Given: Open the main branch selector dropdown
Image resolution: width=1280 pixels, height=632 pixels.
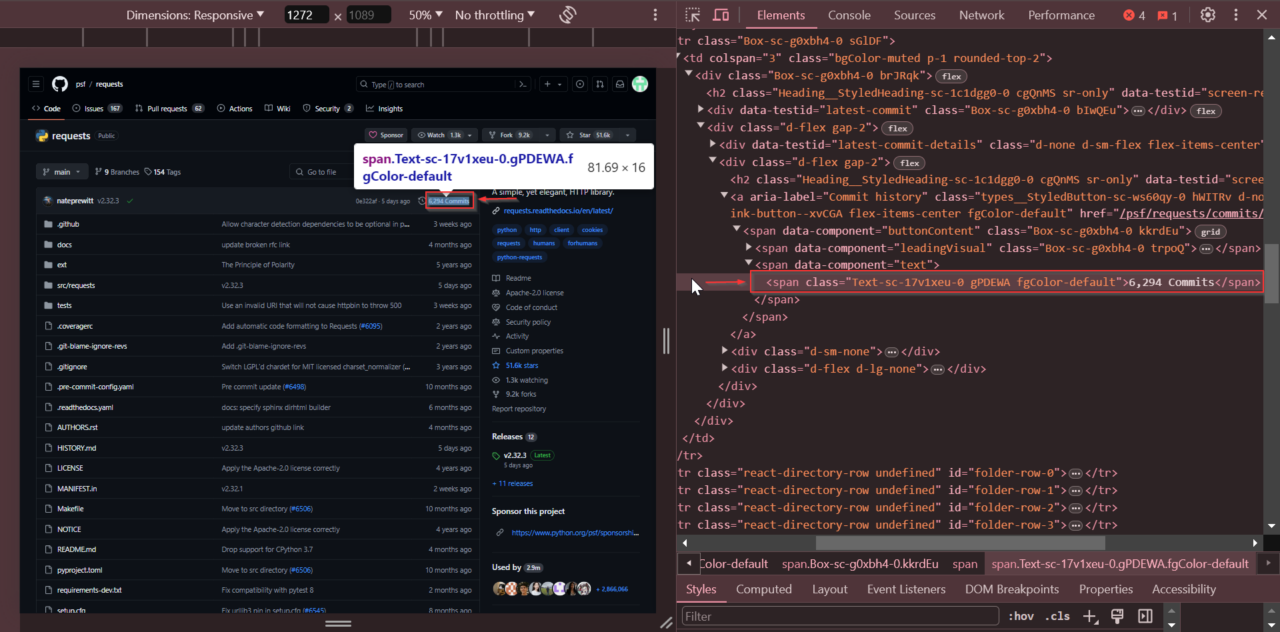Looking at the screenshot, I should click(62, 172).
